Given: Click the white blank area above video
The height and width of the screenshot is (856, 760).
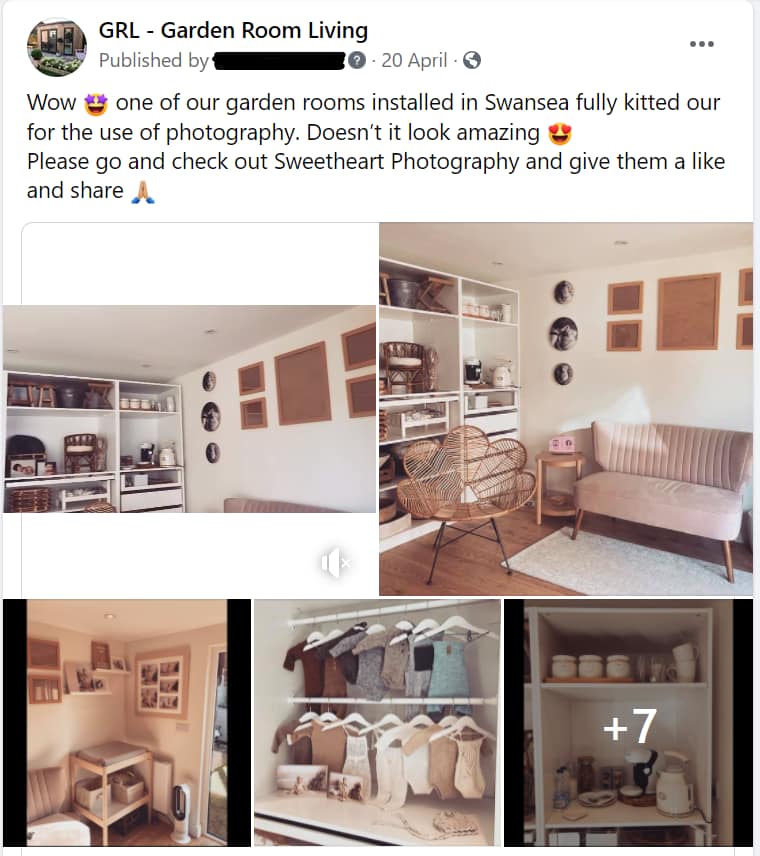Looking at the screenshot, I should (199, 264).
